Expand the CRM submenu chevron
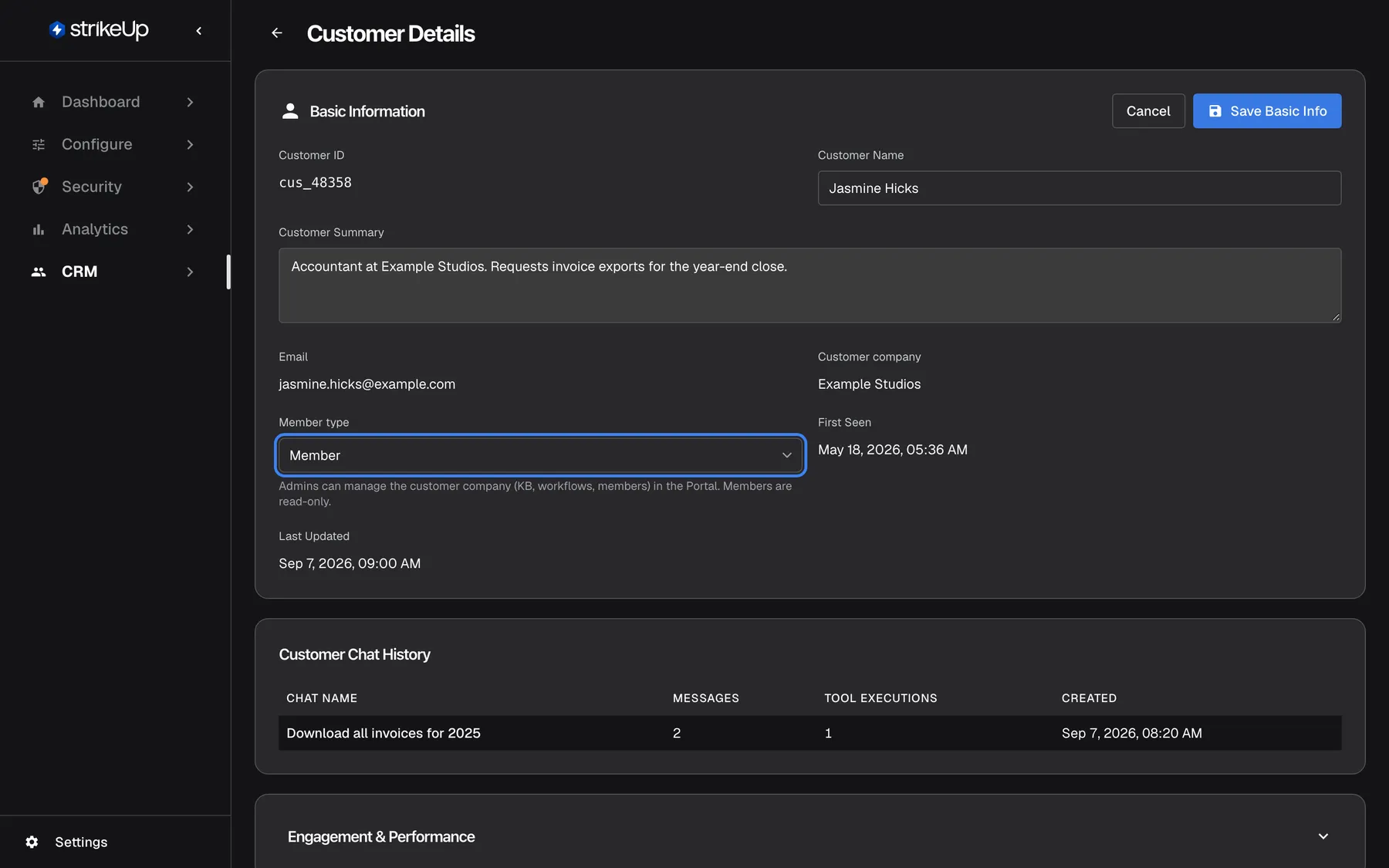Screen dimensions: 1389x868 190,272
